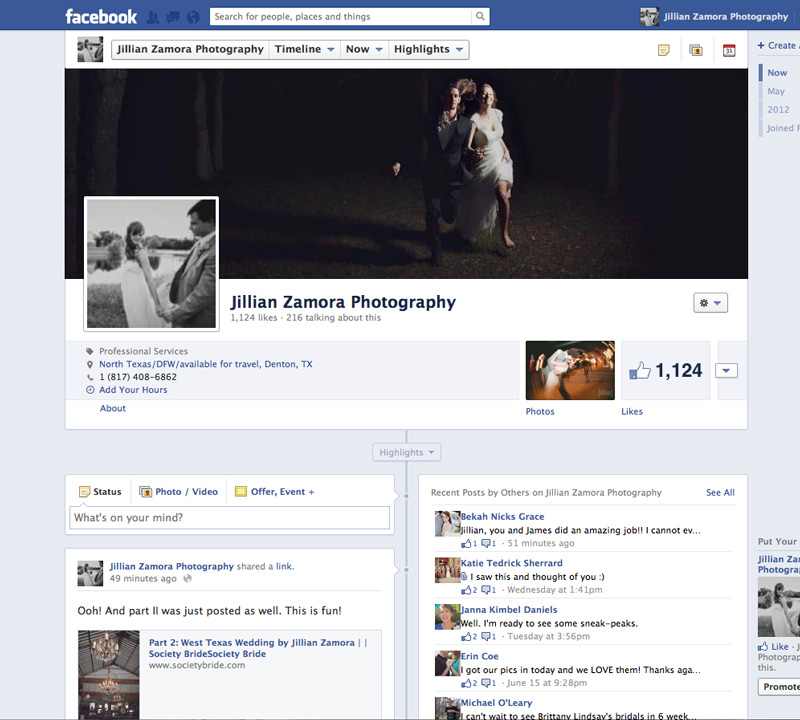800x720 pixels.
Task: Click Erin Coe's avatar
Action: coord(447,663)
